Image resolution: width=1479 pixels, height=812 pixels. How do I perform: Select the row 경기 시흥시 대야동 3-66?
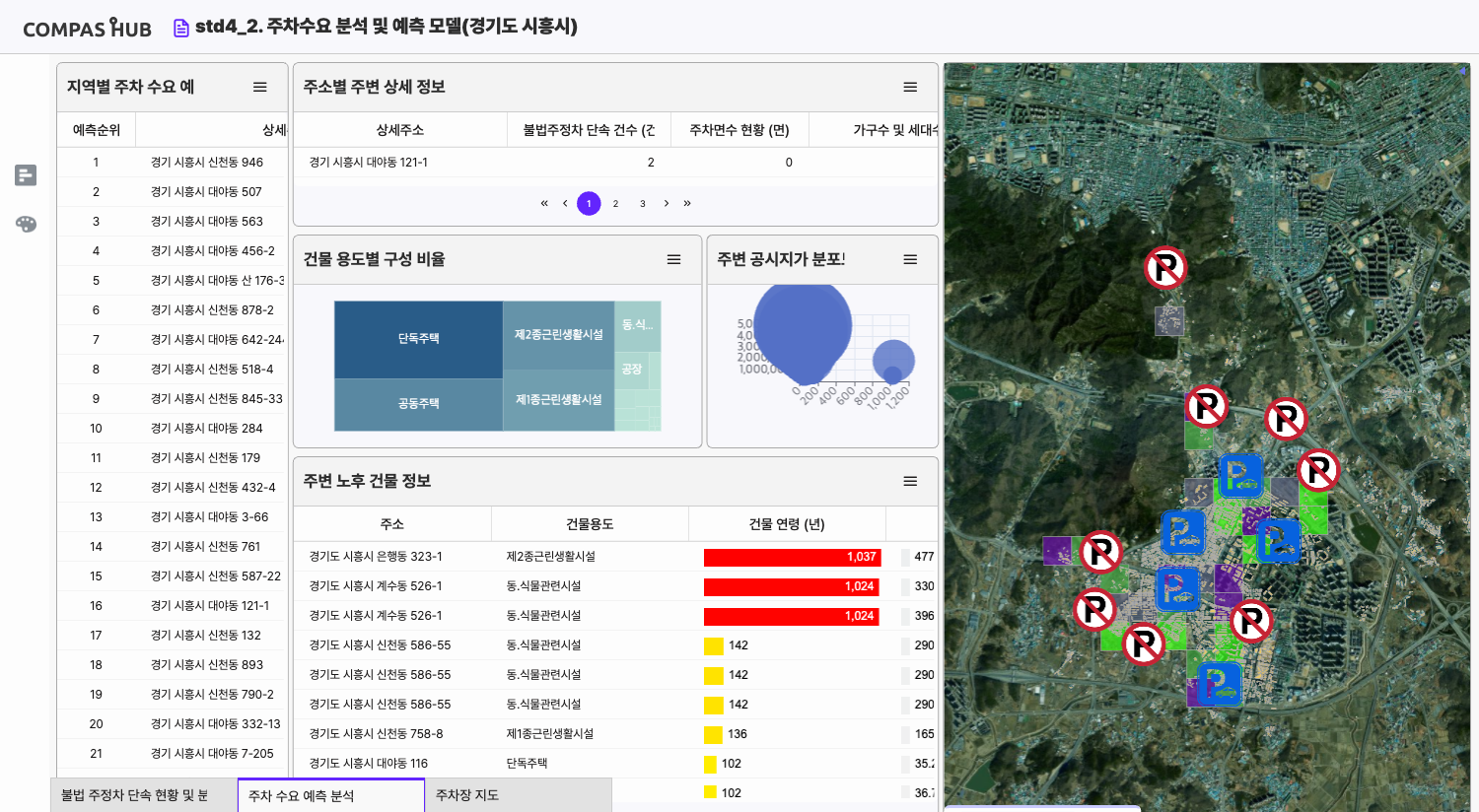point(173,516)
